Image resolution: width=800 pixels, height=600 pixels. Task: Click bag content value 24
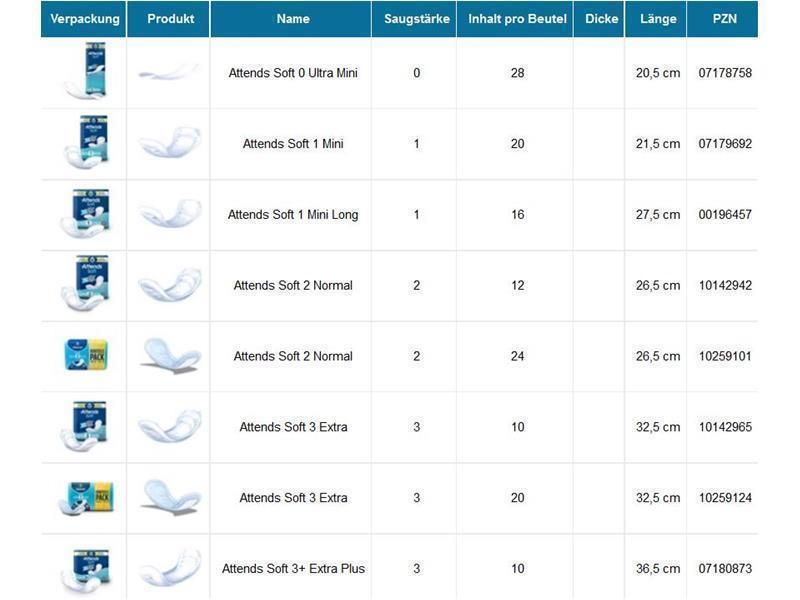click(x=517, y=356)
